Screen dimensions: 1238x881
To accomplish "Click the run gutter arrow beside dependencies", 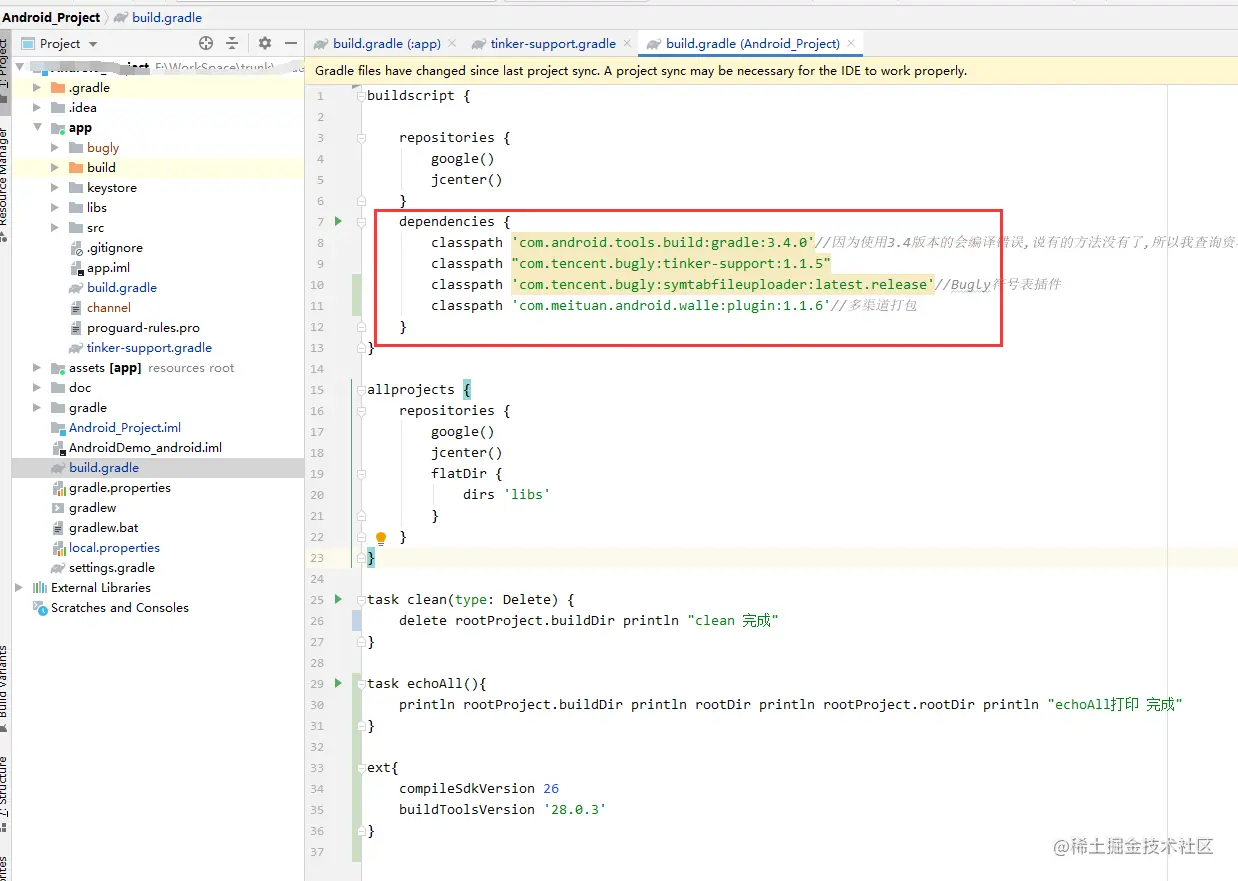I will [x=338, y=221].
